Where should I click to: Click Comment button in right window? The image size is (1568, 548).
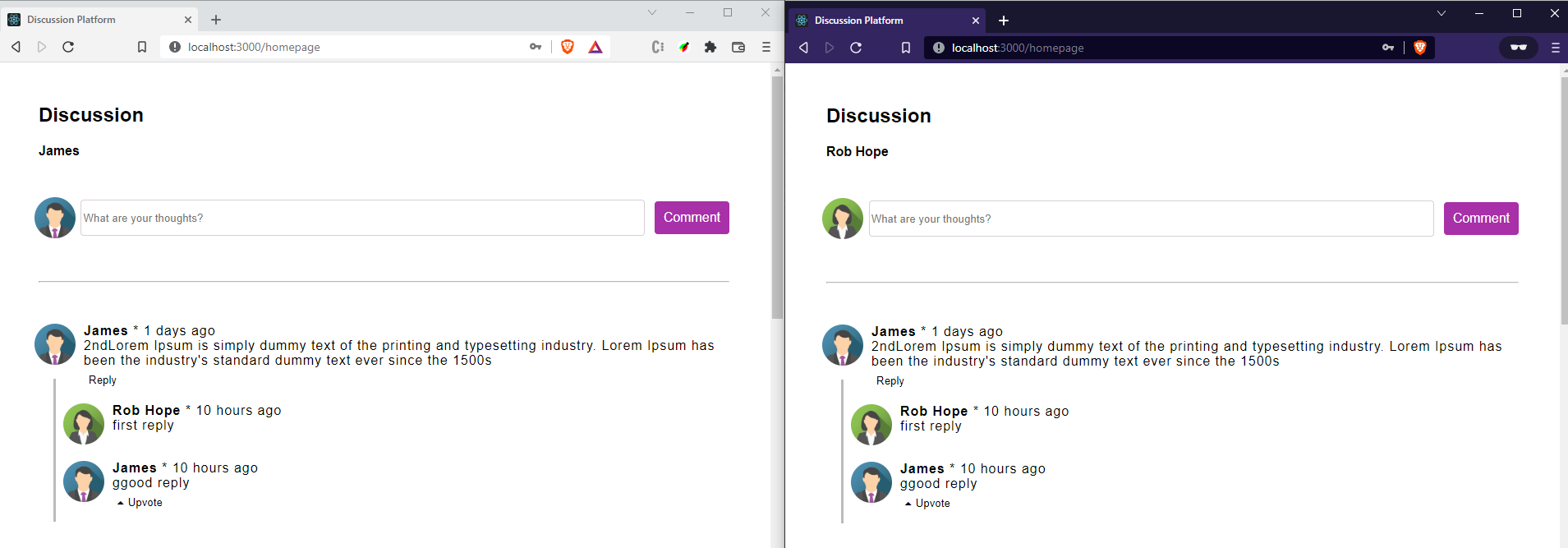pos(1481,219)
